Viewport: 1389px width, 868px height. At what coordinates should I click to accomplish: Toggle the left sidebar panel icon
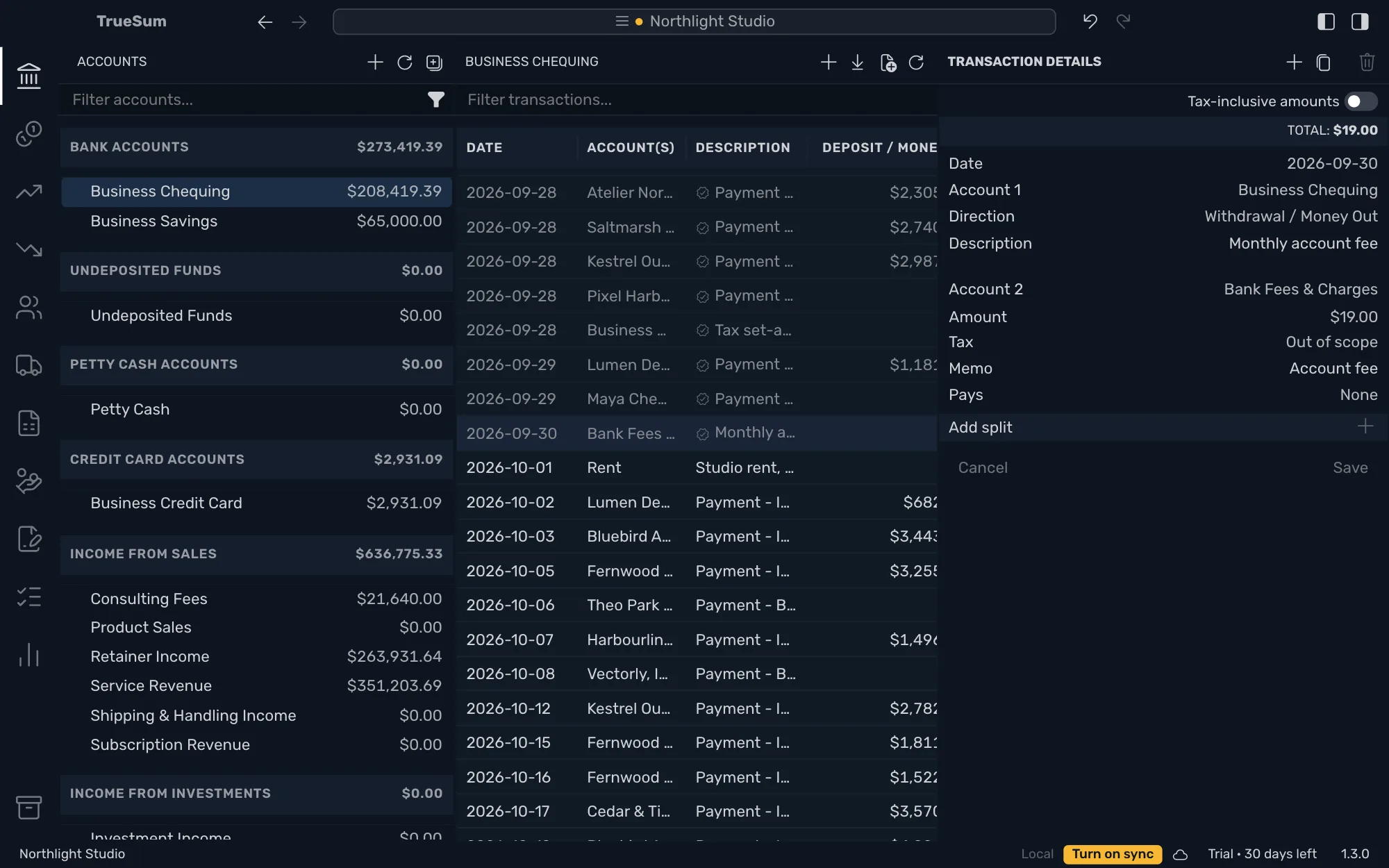1326,22
